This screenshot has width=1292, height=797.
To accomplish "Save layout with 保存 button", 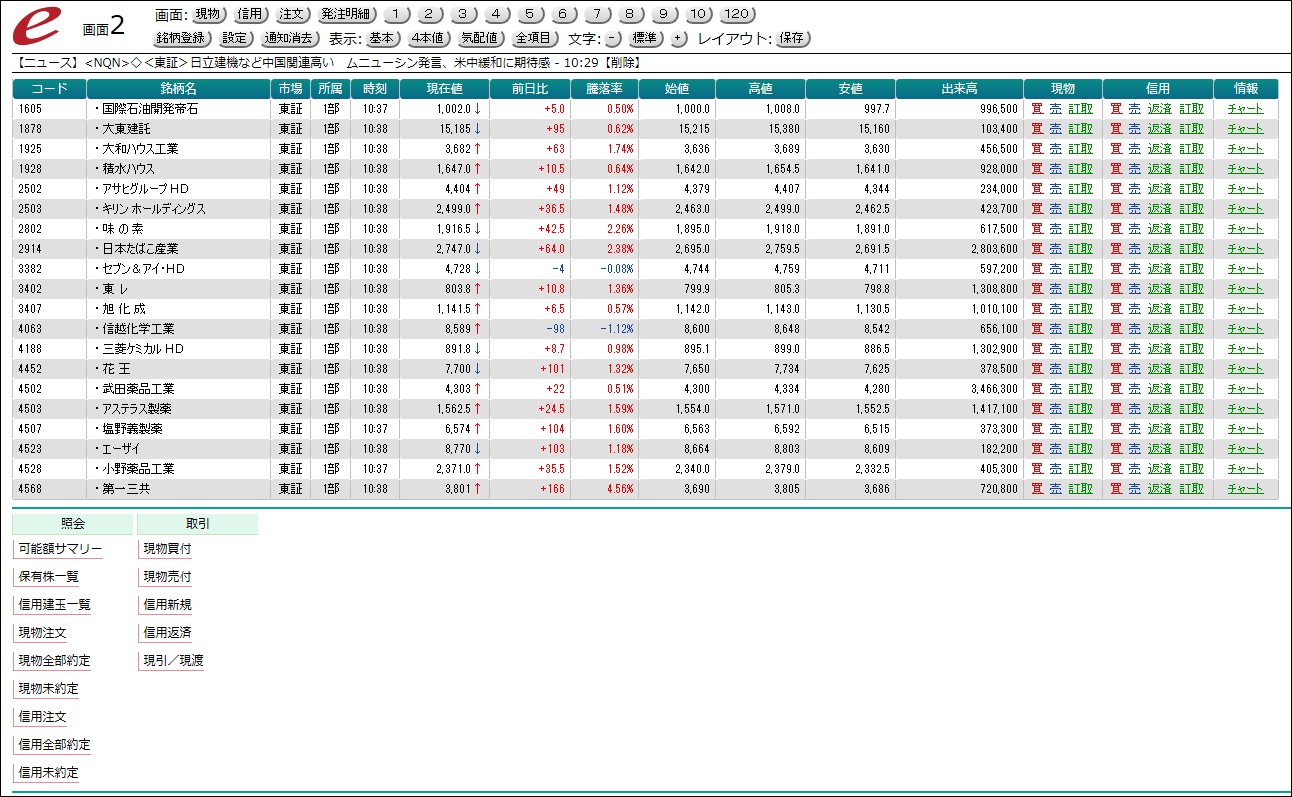I will click(793, 39).
